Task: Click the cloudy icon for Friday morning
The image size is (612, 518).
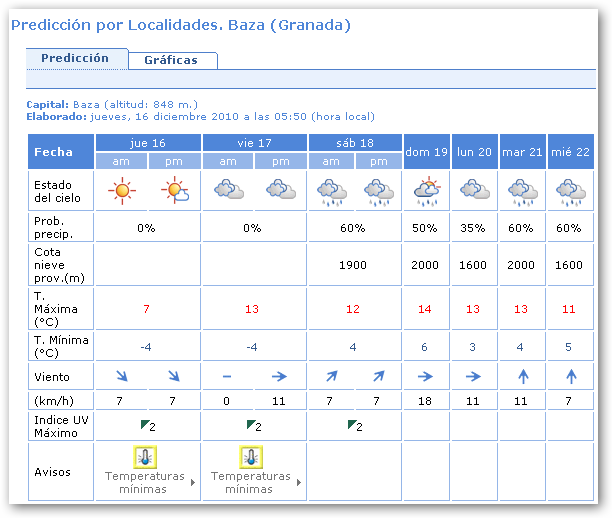Action: [229, 189]
